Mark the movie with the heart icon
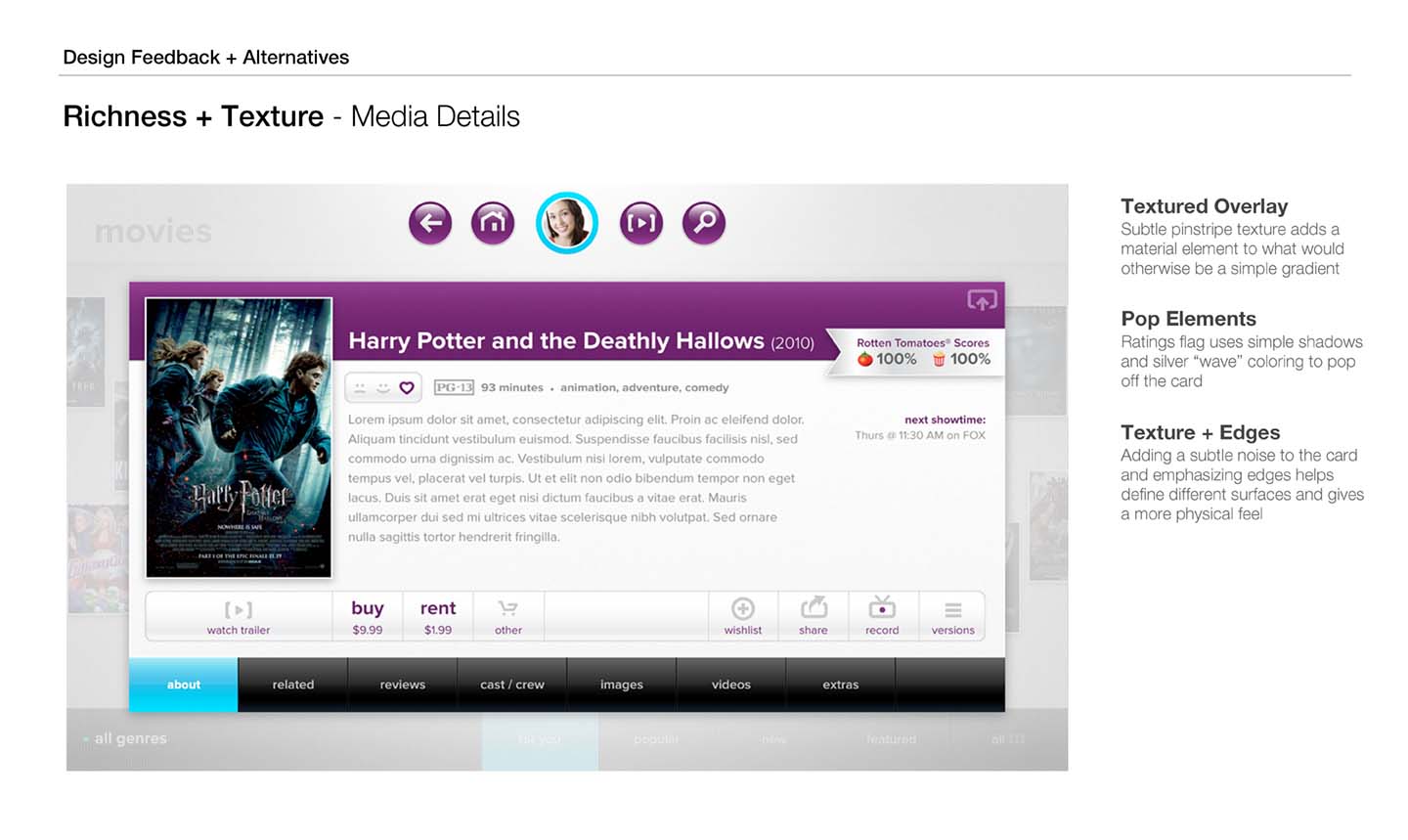This screenshot has height=840, width=1408. click(407, 388)
